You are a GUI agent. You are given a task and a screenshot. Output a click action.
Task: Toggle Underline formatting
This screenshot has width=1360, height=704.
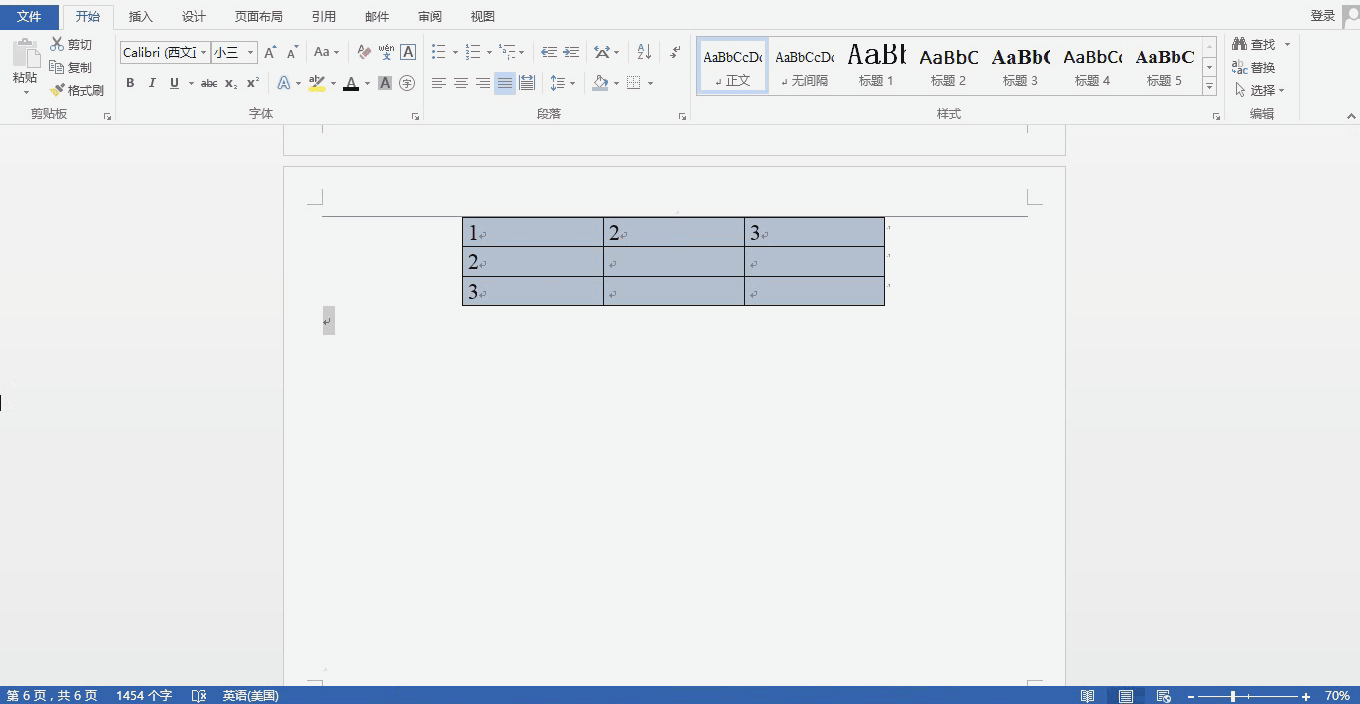pos(174,83)
